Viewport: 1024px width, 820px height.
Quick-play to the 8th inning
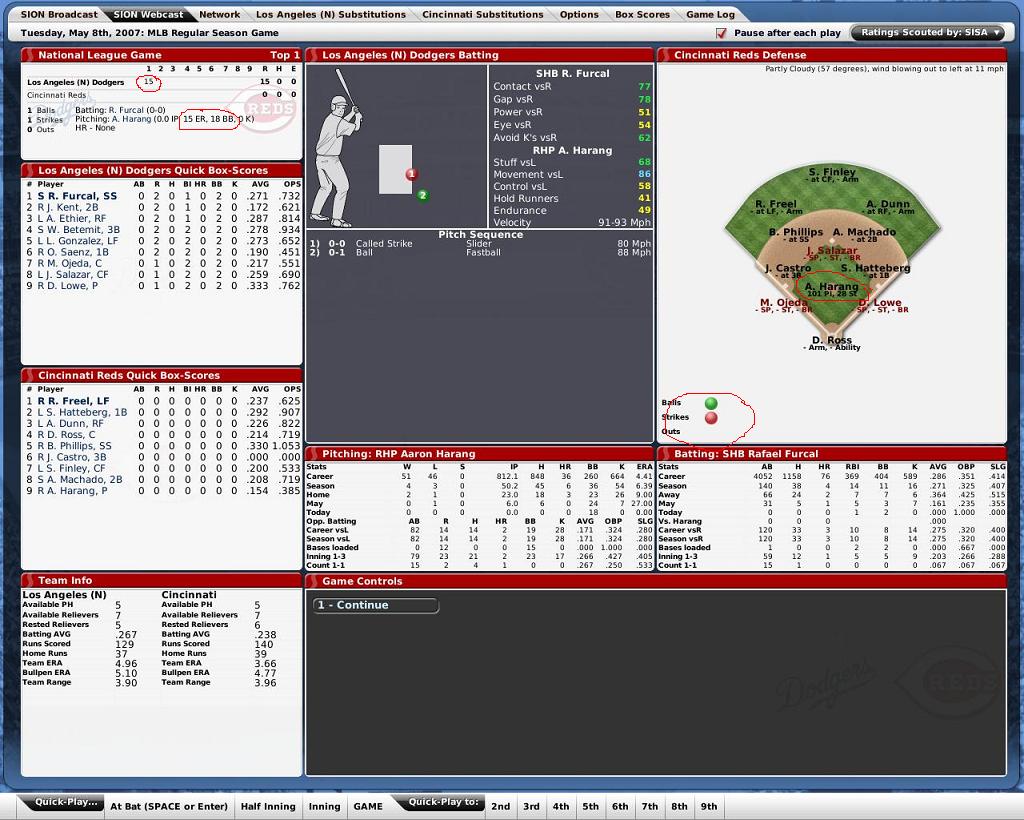tap(679, 806)
